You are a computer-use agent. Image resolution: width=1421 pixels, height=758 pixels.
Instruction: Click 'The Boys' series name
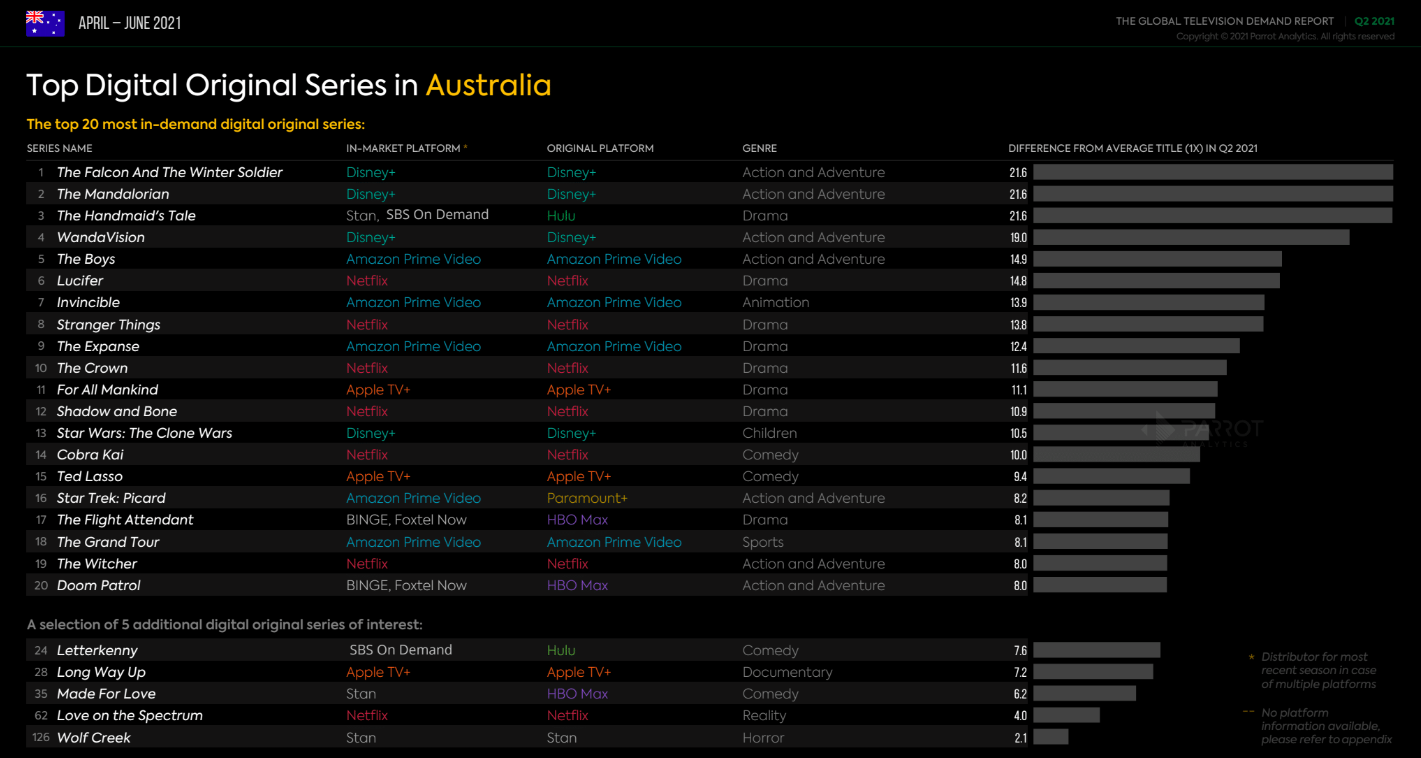point(86,259)
